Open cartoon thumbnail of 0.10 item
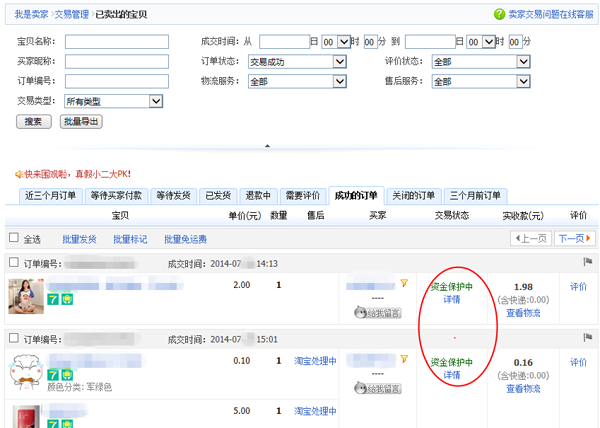Image resolution: width=600 pixels, height=428 pixels. (x=26, y=372)
